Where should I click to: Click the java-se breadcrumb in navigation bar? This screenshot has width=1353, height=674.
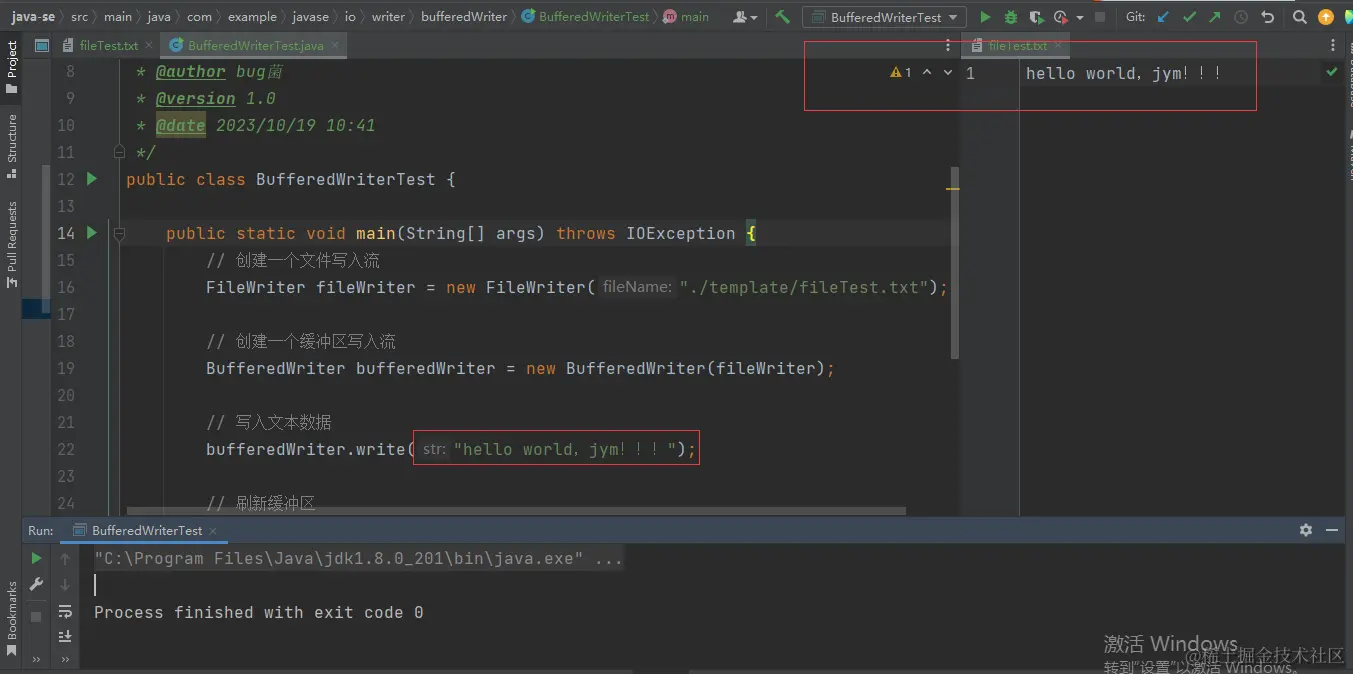click(33, 17)
